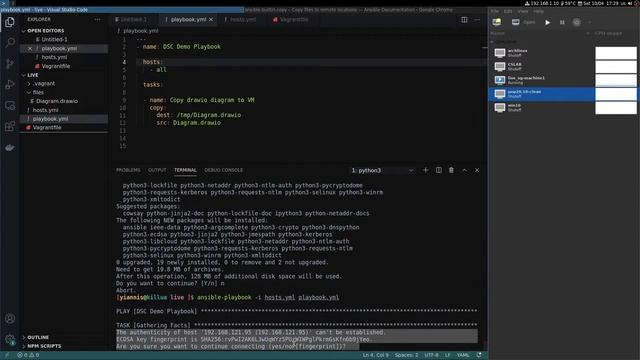Click Run play button in virt-manager toolbar
The image size is (640, 360).
point(547,22)
